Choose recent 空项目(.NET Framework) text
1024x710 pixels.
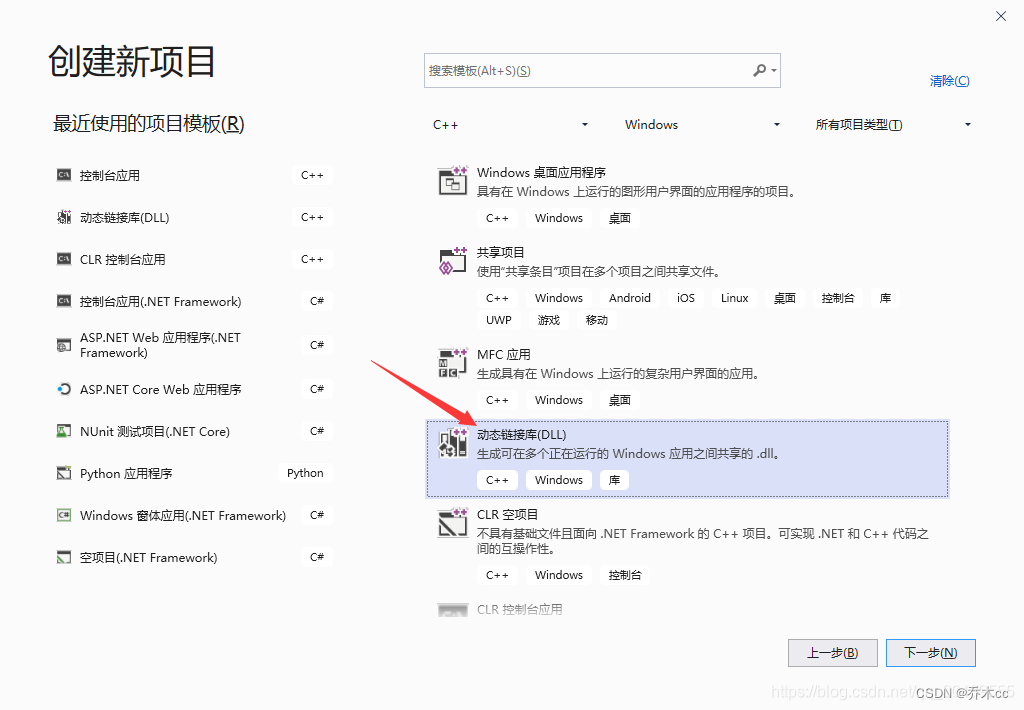(148, 557)
